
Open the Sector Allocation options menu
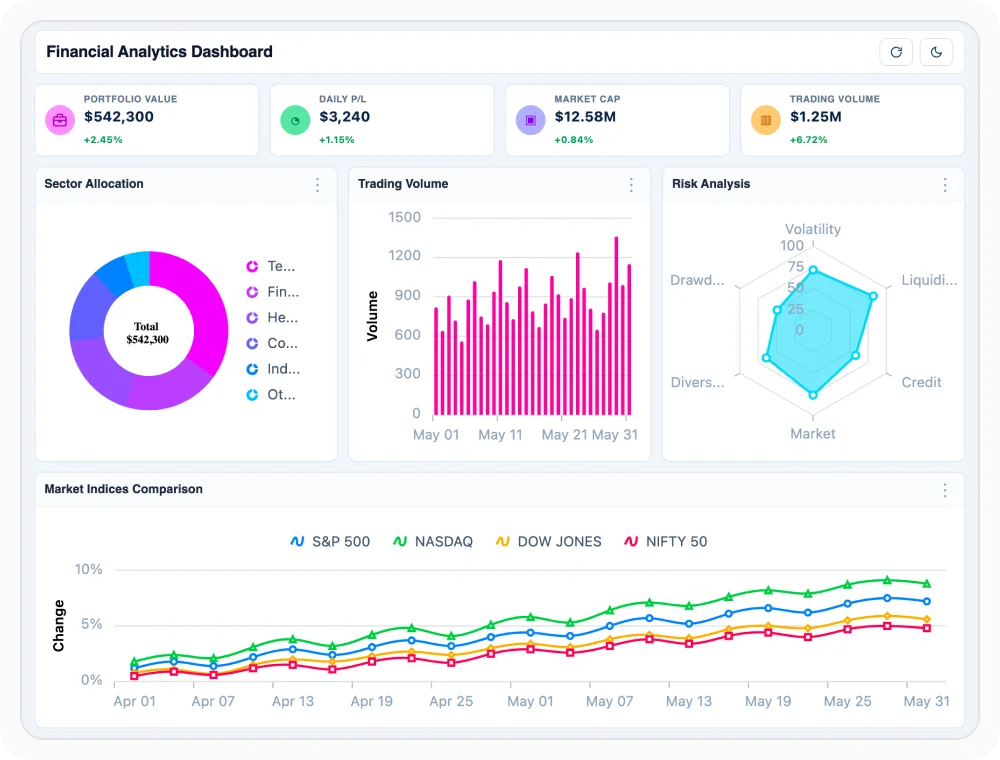pyautogui.click(x=317, y=185)
